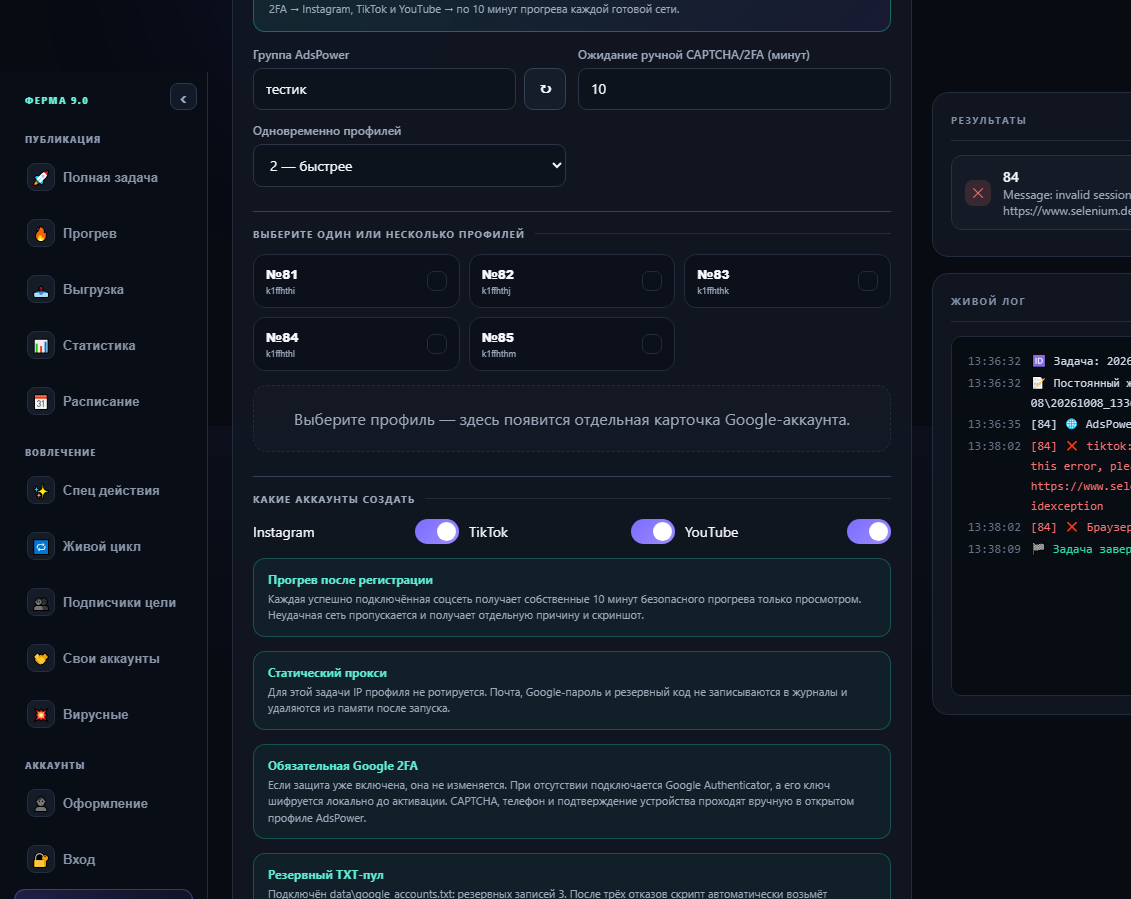Click the Статистика bar chart icon
1131x899 pixels.
[x=41, y=346]
